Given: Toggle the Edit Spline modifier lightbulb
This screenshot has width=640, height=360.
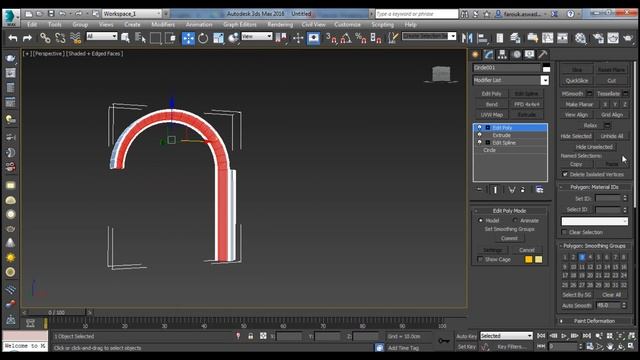Looking at the screenshot, I should tap(480, 142).
